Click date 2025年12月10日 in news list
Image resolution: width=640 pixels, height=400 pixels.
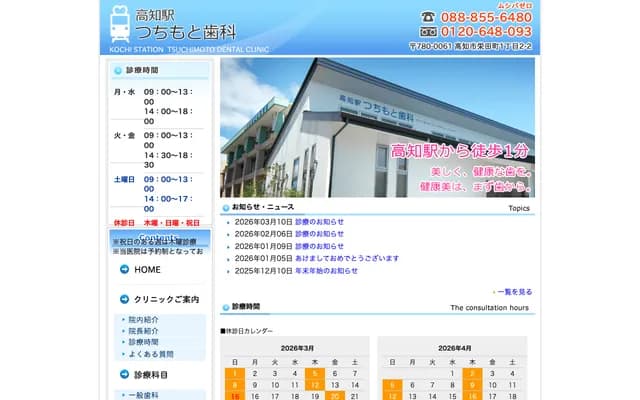[x=264, y=271]
